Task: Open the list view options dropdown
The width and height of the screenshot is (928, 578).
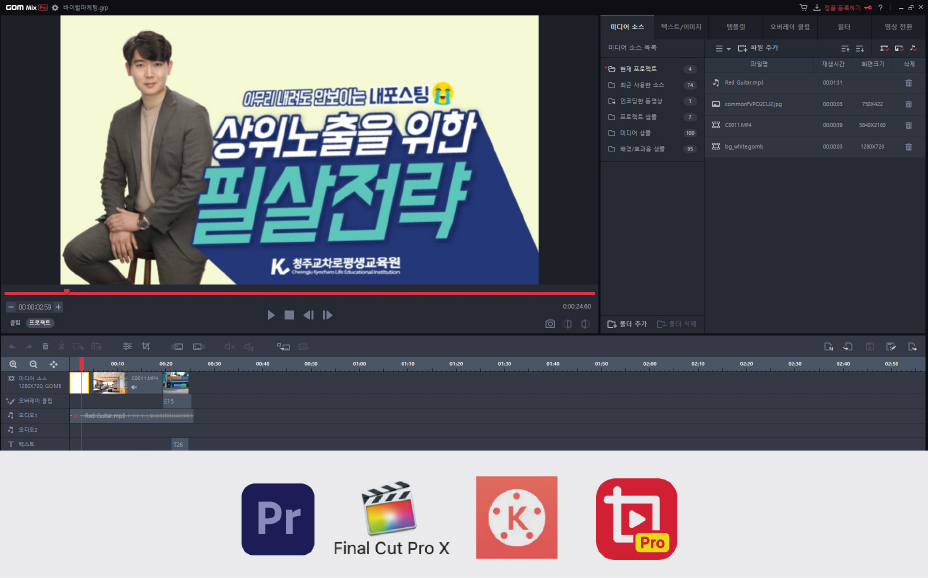Action: (x=723, y=49)
